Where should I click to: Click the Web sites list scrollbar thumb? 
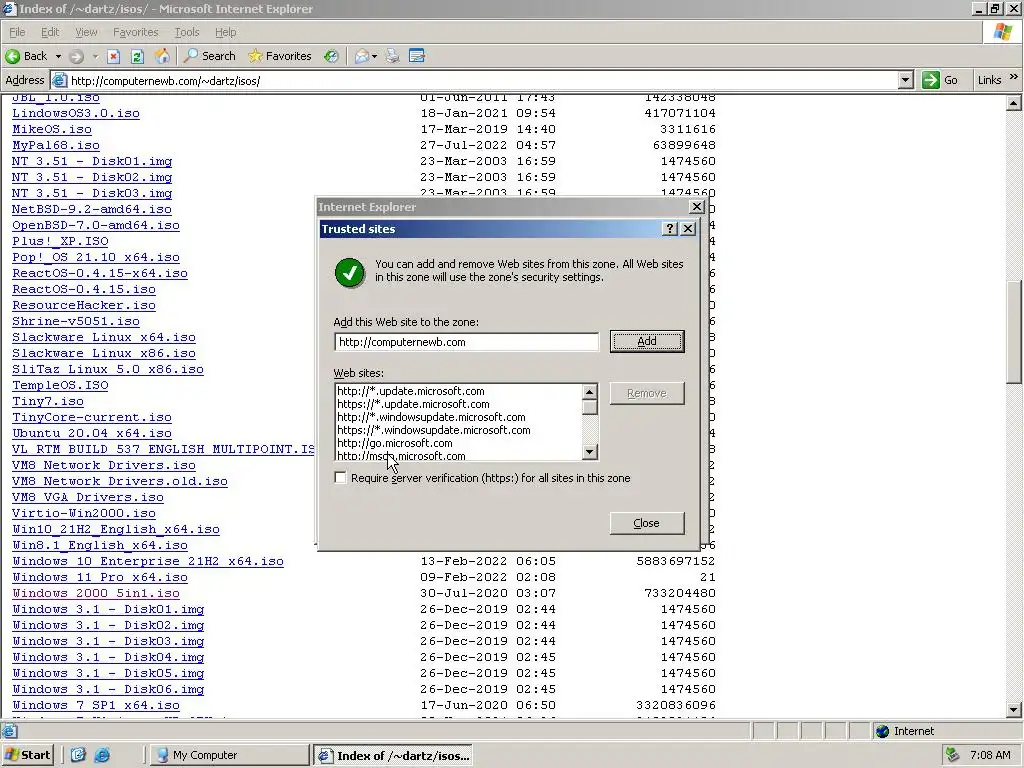[x=590, y=407]
